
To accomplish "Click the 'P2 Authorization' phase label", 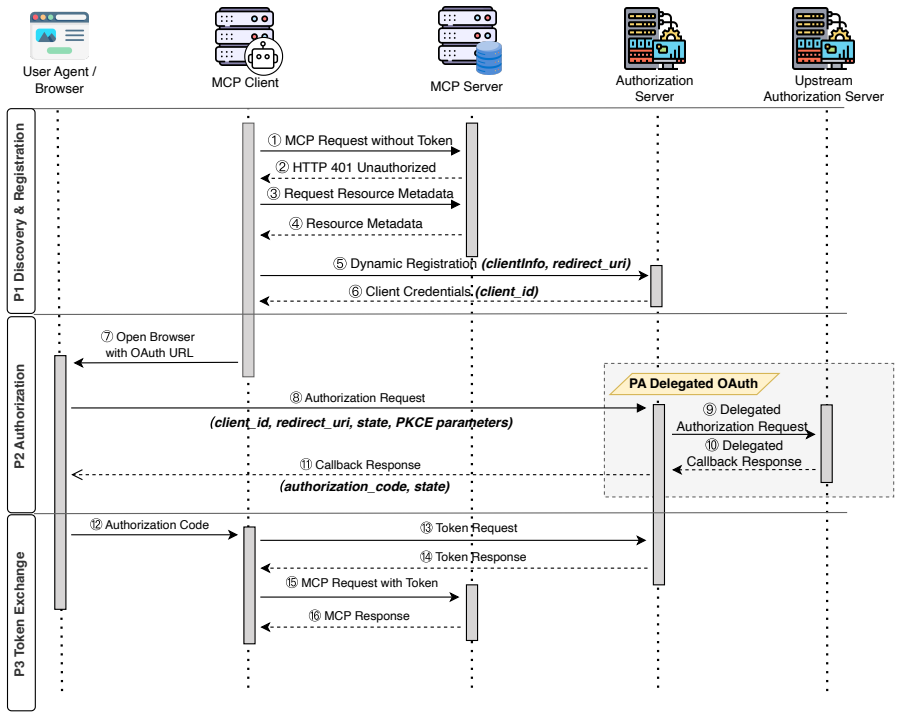I will click(x=21, y=415).
